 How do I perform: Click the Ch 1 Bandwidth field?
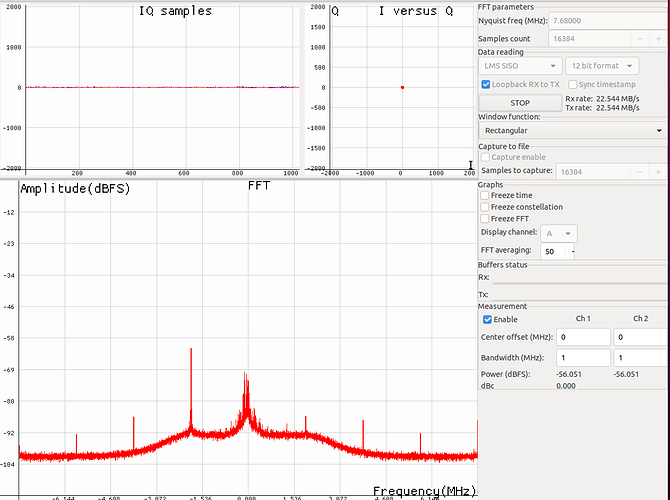click(x=583, y=358)
